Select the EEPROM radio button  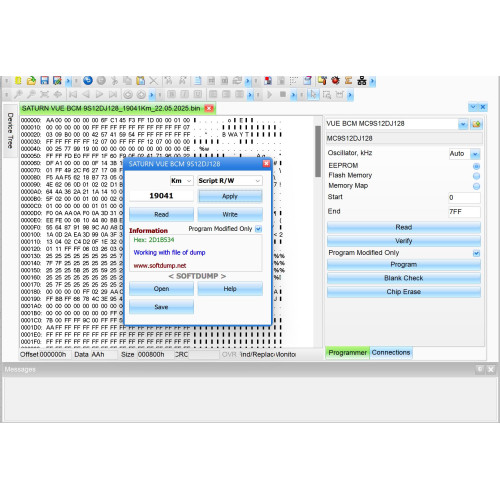point(476,166)
